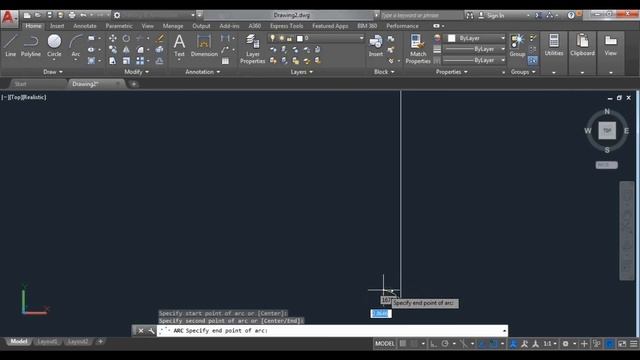Toggle polar tracking in status bar

(x=445, y=344)
